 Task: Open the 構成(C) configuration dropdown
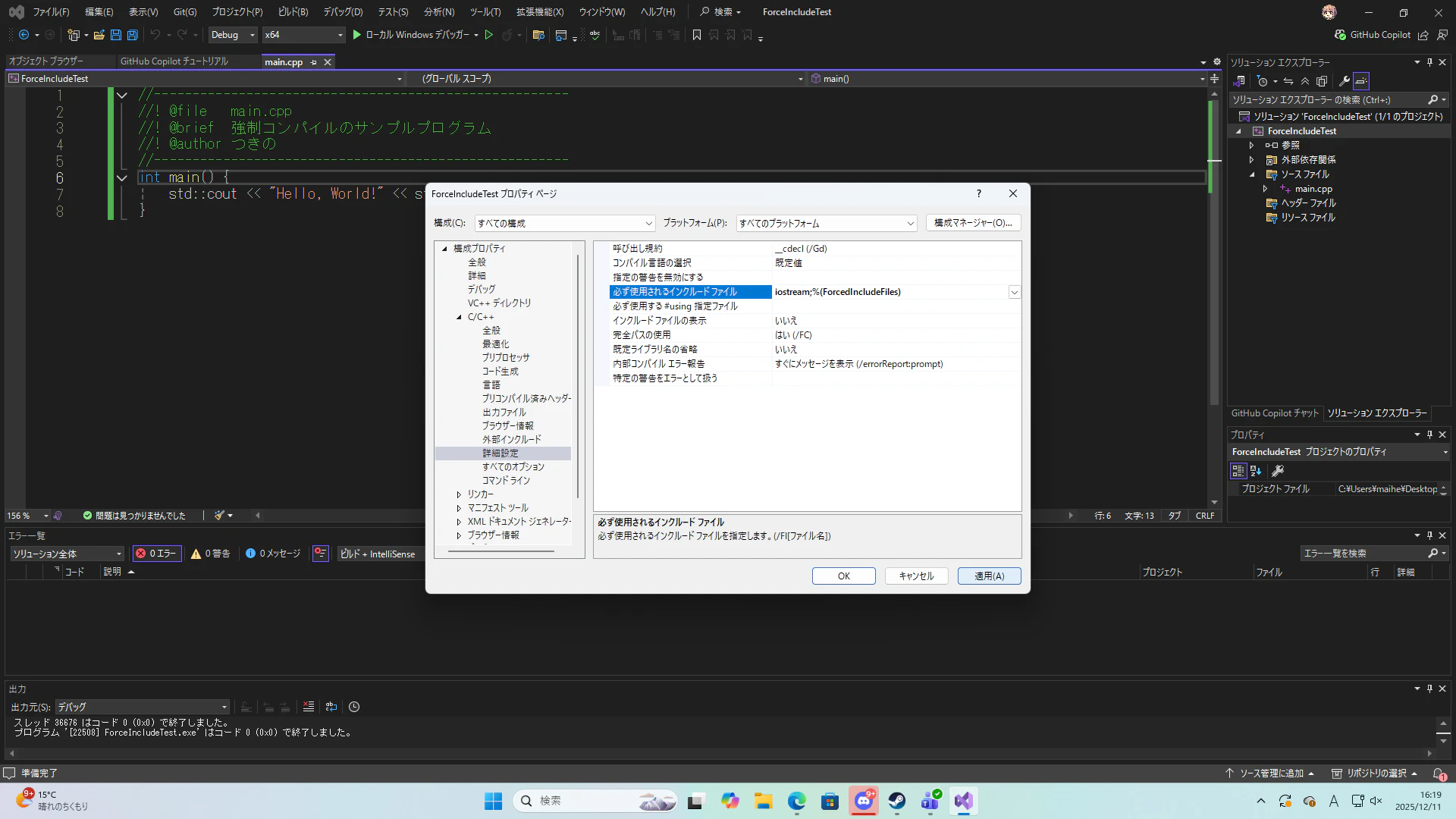(564, 223)
